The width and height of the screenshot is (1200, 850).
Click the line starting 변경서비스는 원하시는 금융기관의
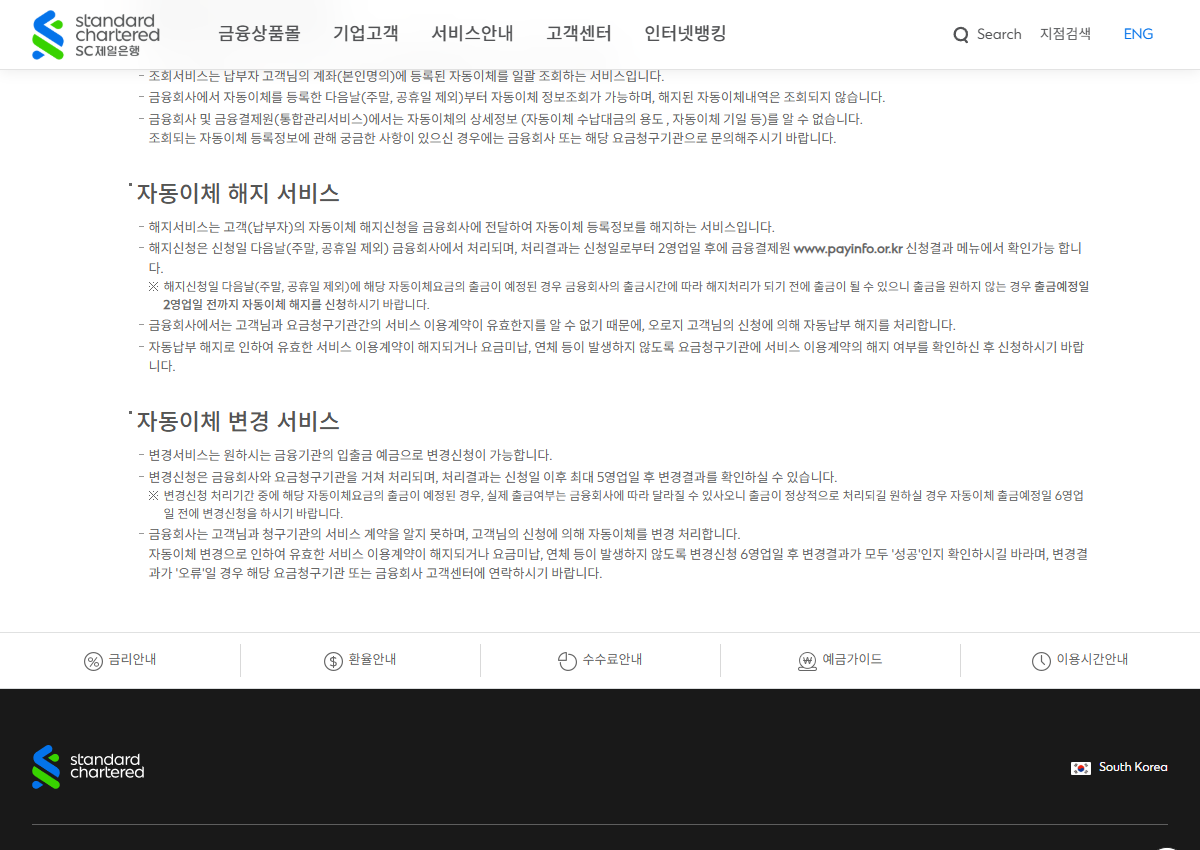coord(350,455)
